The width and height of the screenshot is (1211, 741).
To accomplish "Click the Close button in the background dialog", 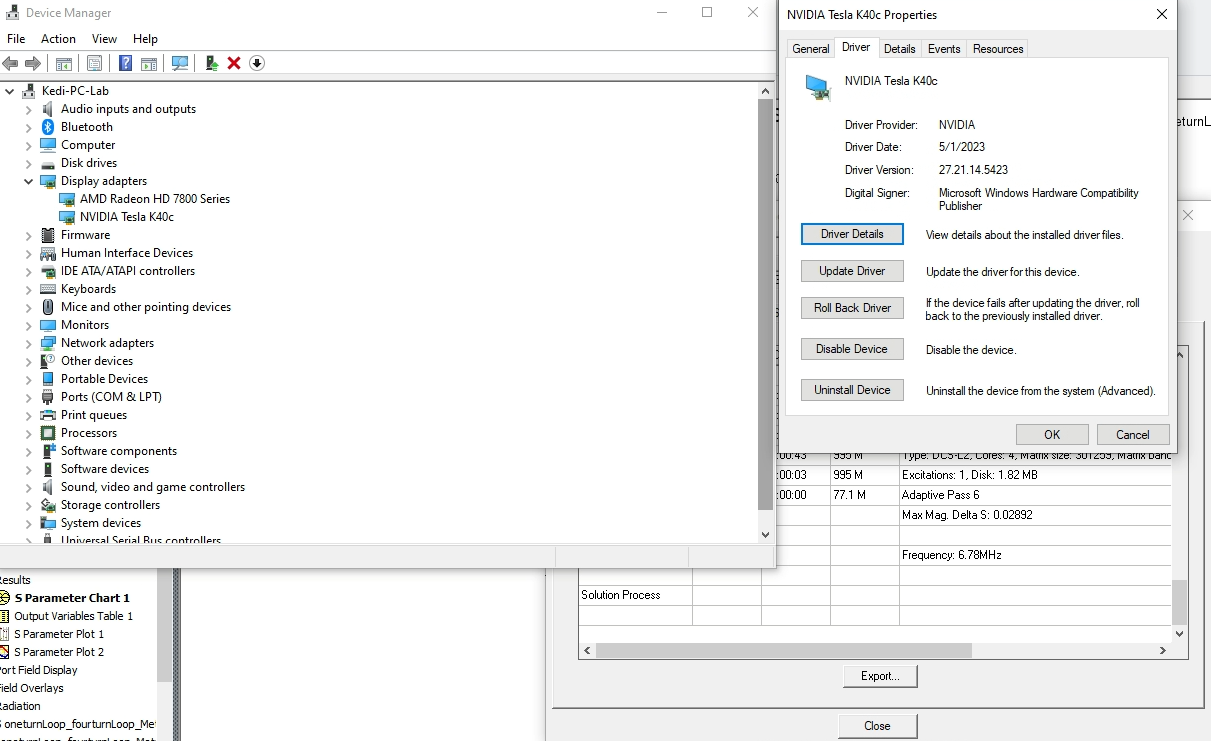I will point(877,726).
